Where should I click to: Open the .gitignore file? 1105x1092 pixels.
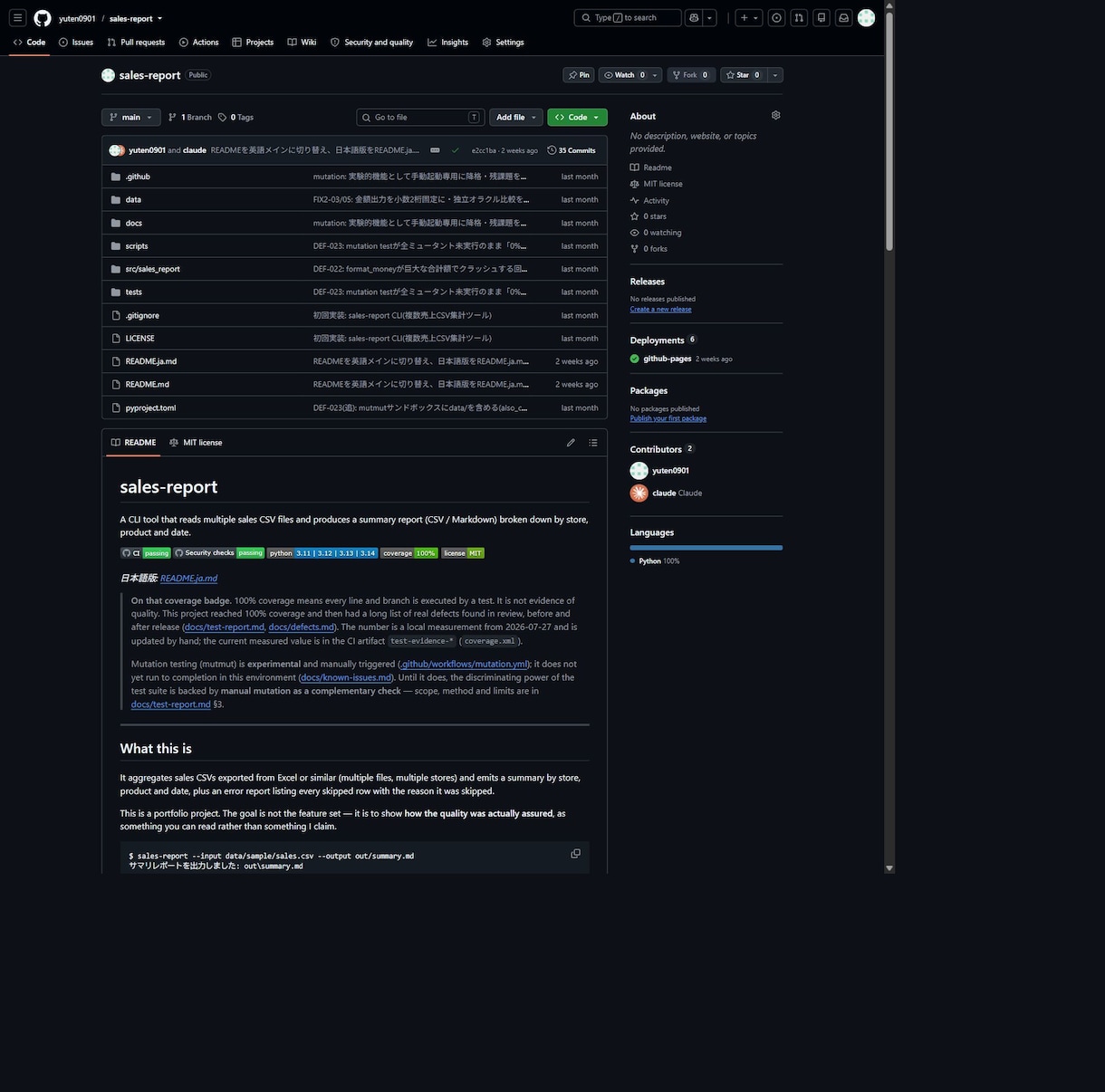point(142,316)
